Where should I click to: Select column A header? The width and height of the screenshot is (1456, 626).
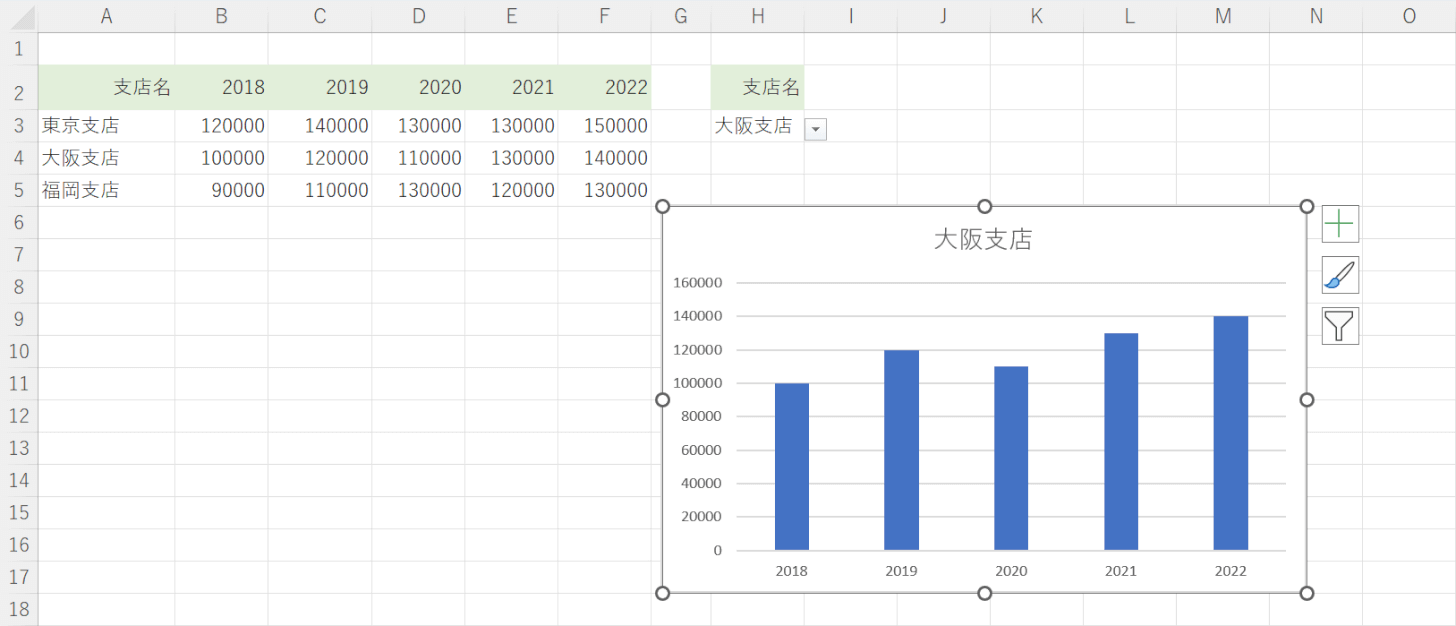point(106,16)
